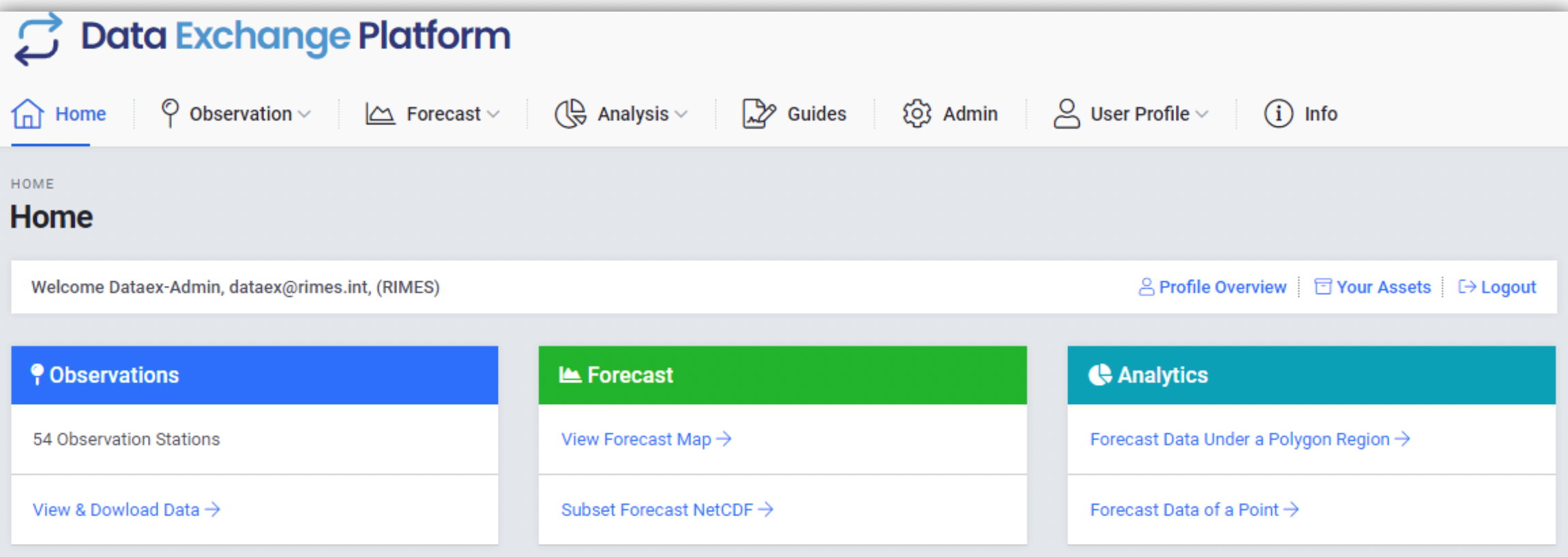Image resolution: width=1568 pixels, height=557 pixels.
Task: Expand the Analysis dropdown chevron
Action: [x=681, y=115]
